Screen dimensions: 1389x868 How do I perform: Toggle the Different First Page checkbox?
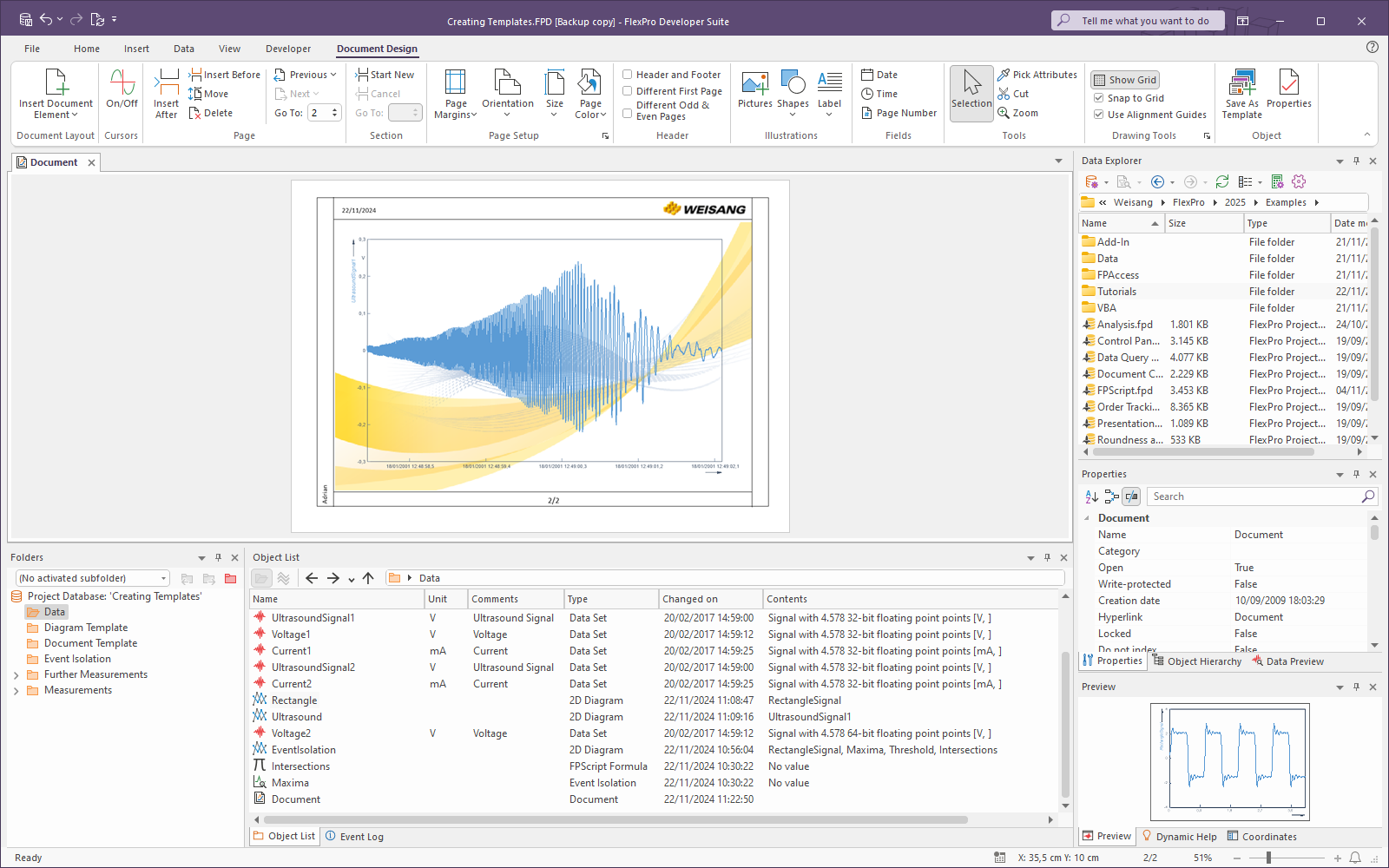[x=628, y=91]
